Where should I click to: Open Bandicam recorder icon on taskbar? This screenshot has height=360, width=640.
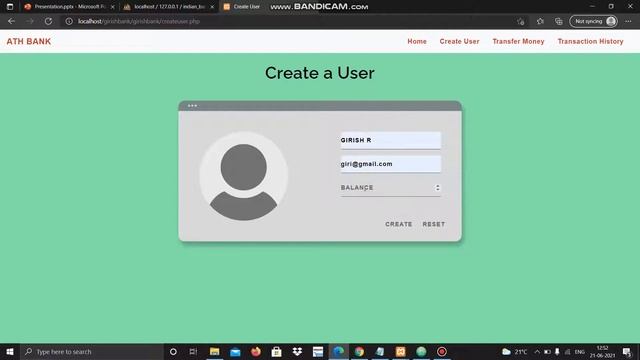[442, 351]
